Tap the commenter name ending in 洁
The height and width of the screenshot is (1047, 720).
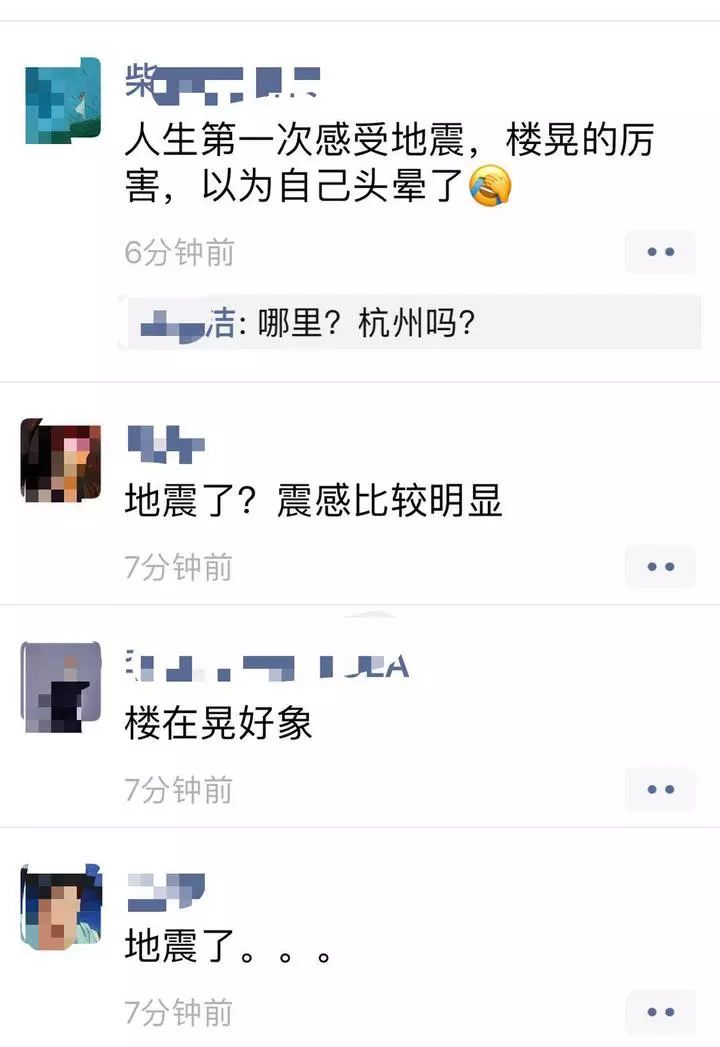188,324
